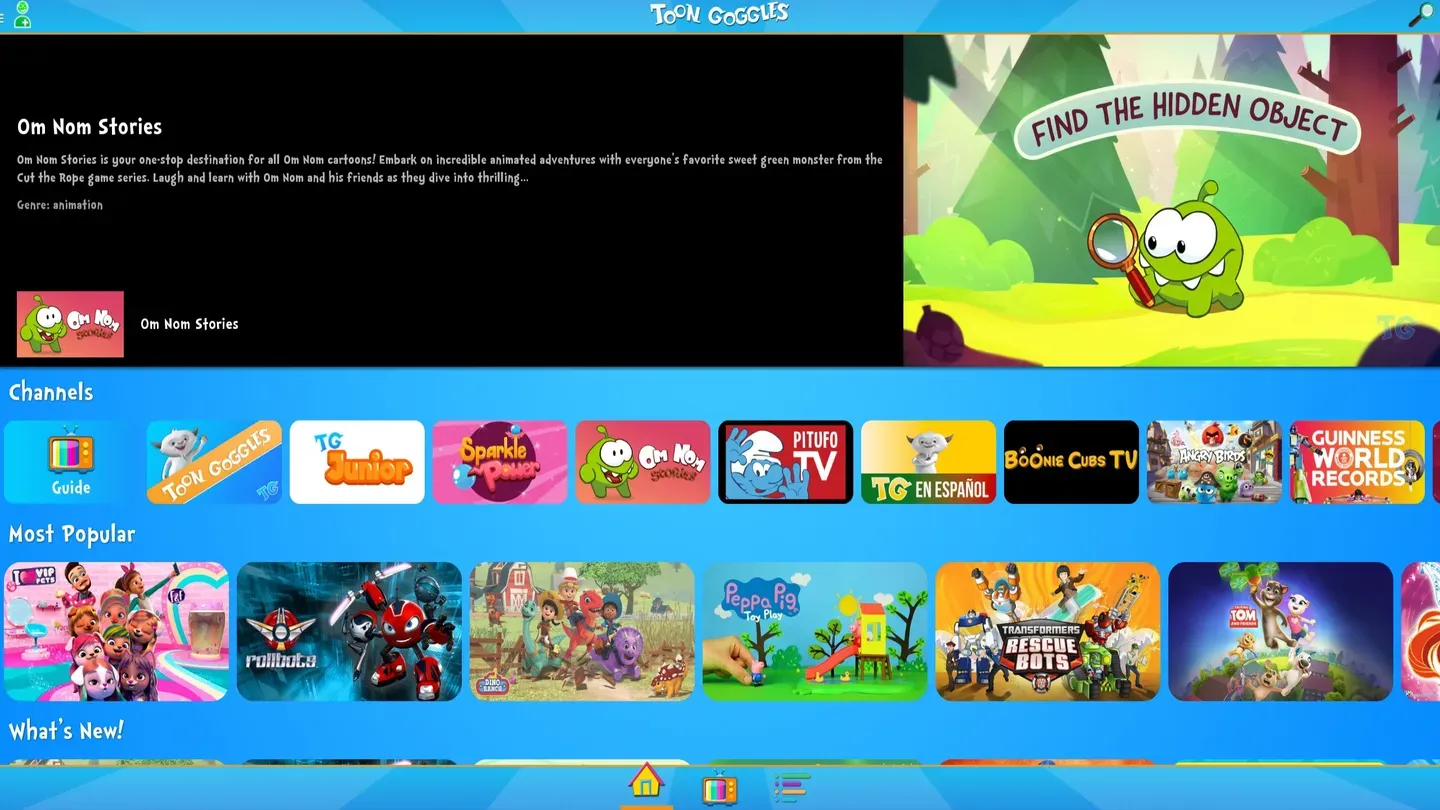Select Peppa Pig Toy Play in Most Popular

(x=814, y=631)
